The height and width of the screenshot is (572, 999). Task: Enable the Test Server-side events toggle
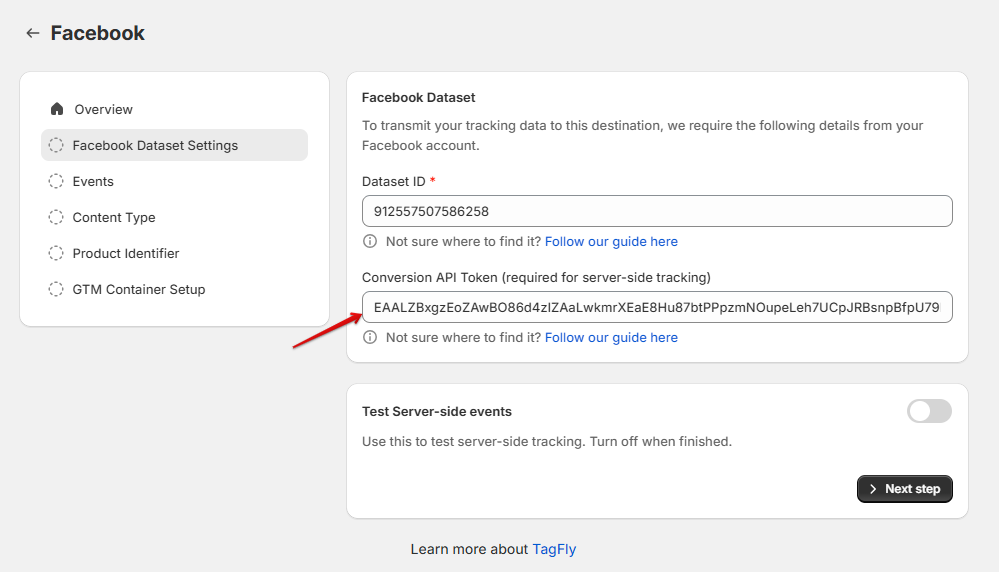[x=929, y=411]
